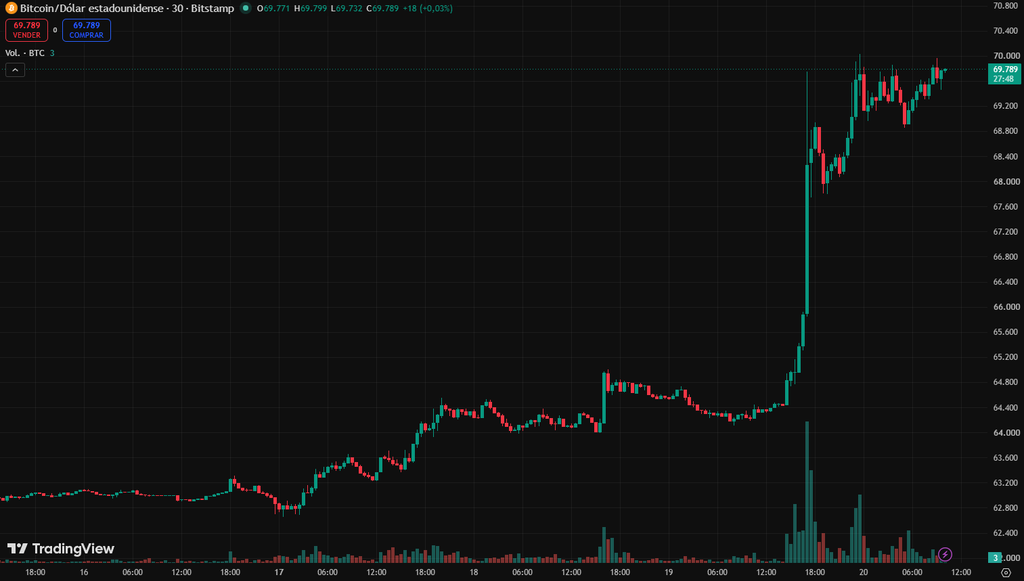
Task: Click the 68.800 price axis label
Action: [1006, 131]
